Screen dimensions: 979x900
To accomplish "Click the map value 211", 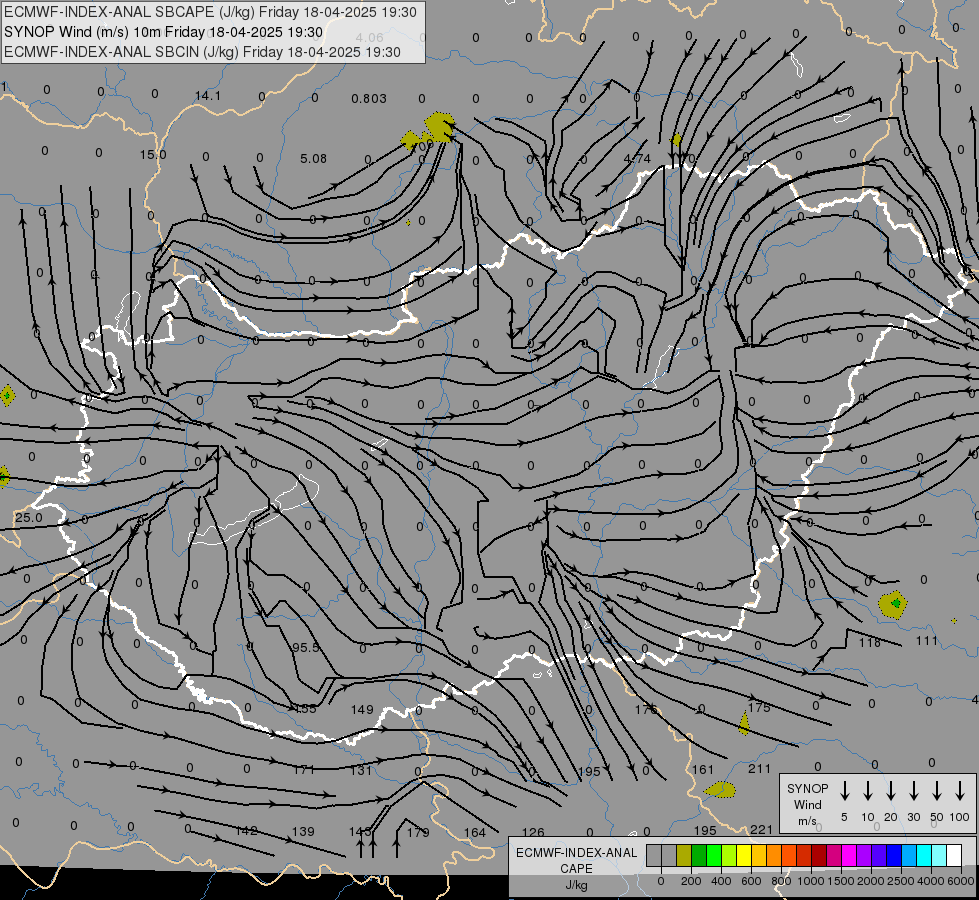I will click(x=760, y=768).
